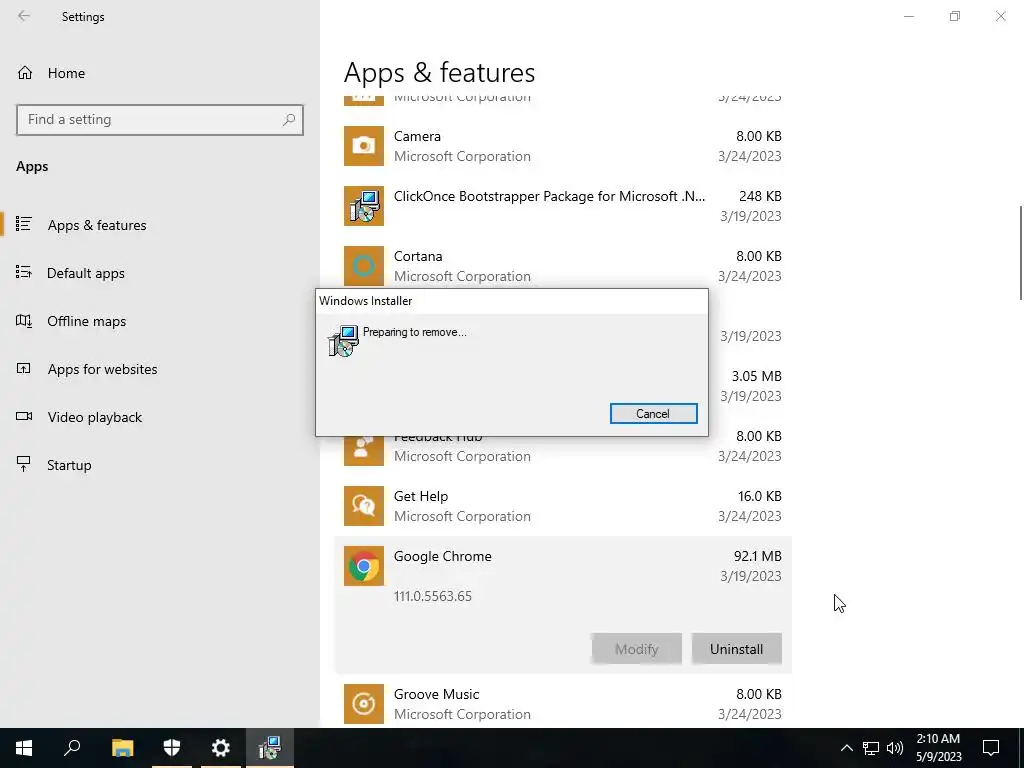Click the search magnifier in Find a setting

pyautogui.click(x=289, y=120)
